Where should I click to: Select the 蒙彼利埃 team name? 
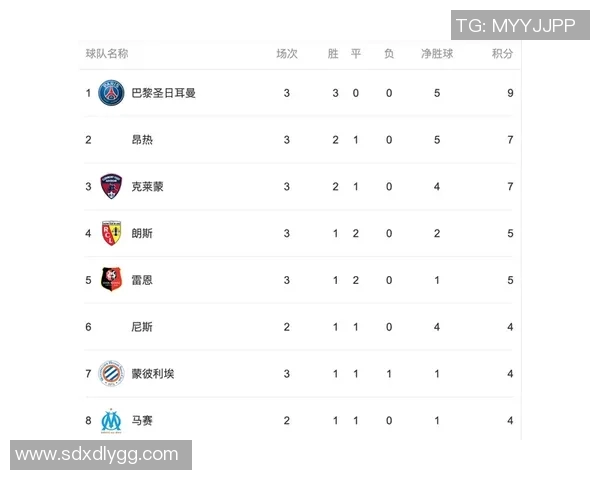pos(153,374)
